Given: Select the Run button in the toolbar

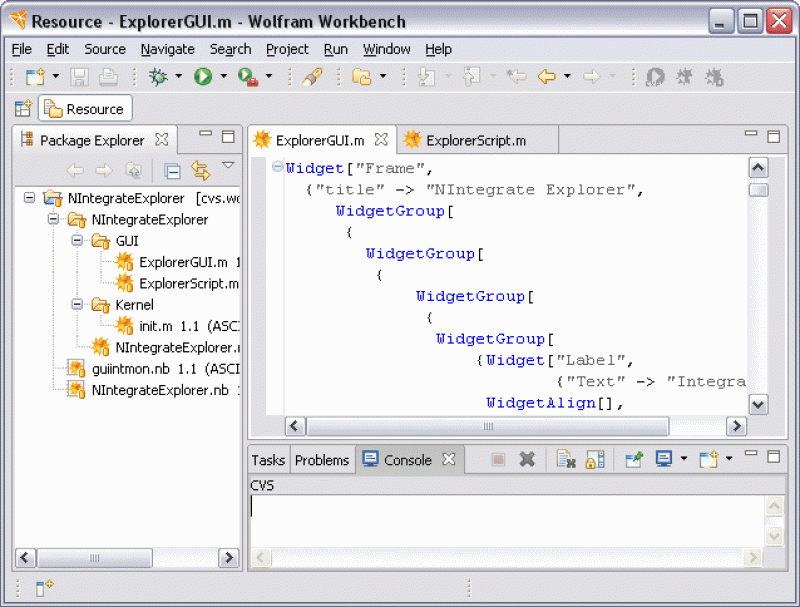Looking at the screenshot, I should coord(201,76).
